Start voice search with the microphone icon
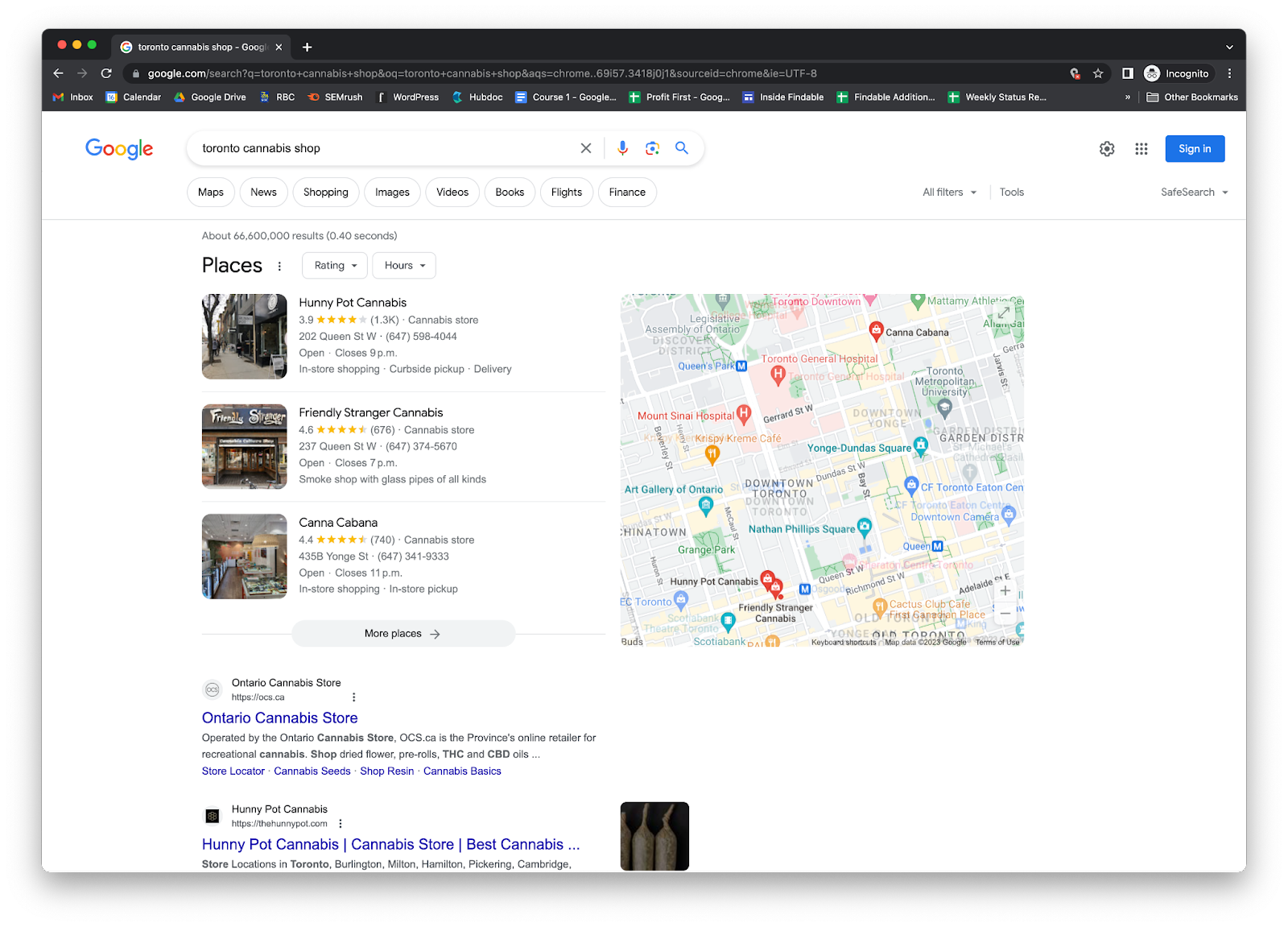 click(x=622, y=148)
